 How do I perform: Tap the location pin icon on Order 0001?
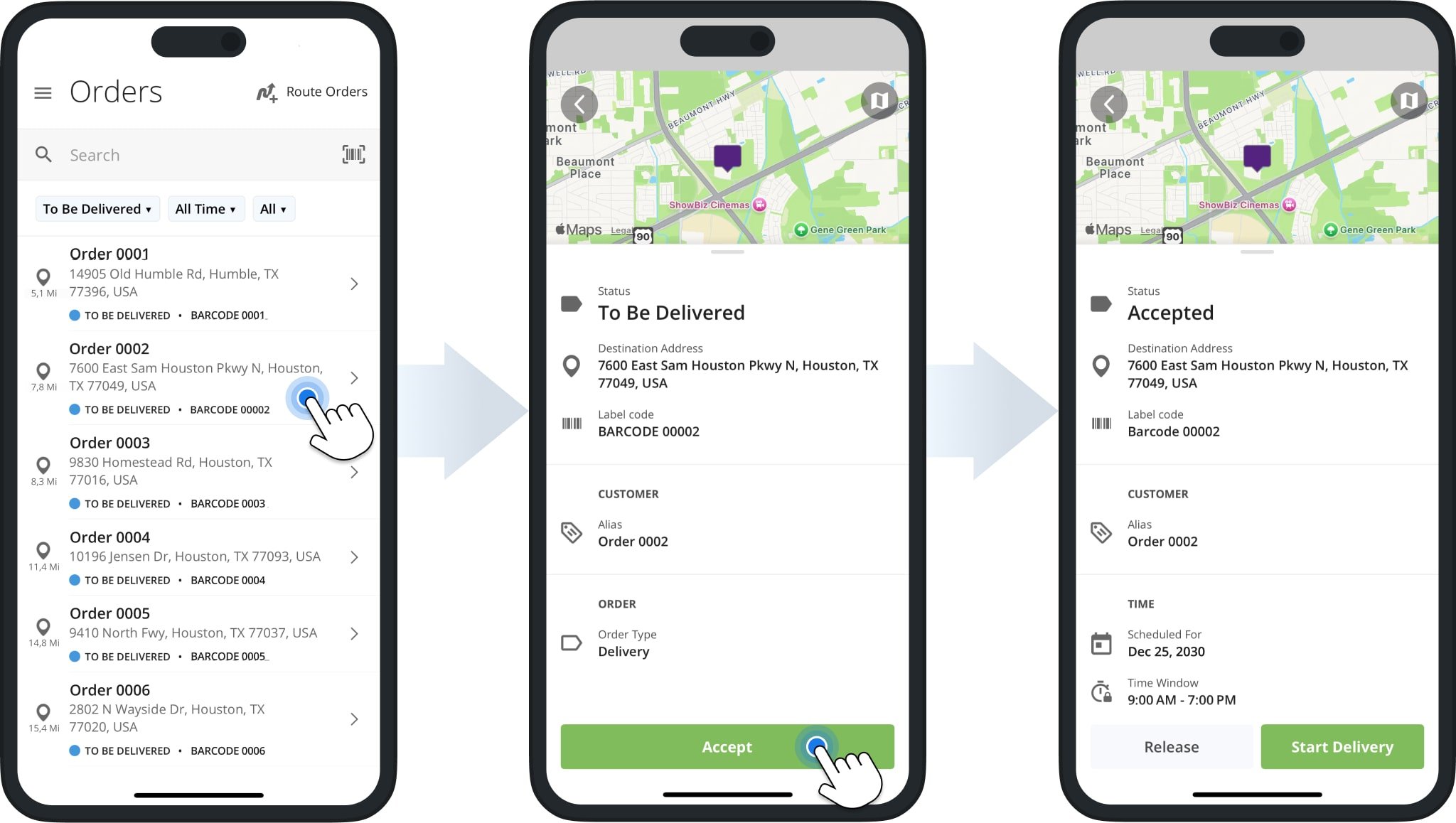point(42,278)
